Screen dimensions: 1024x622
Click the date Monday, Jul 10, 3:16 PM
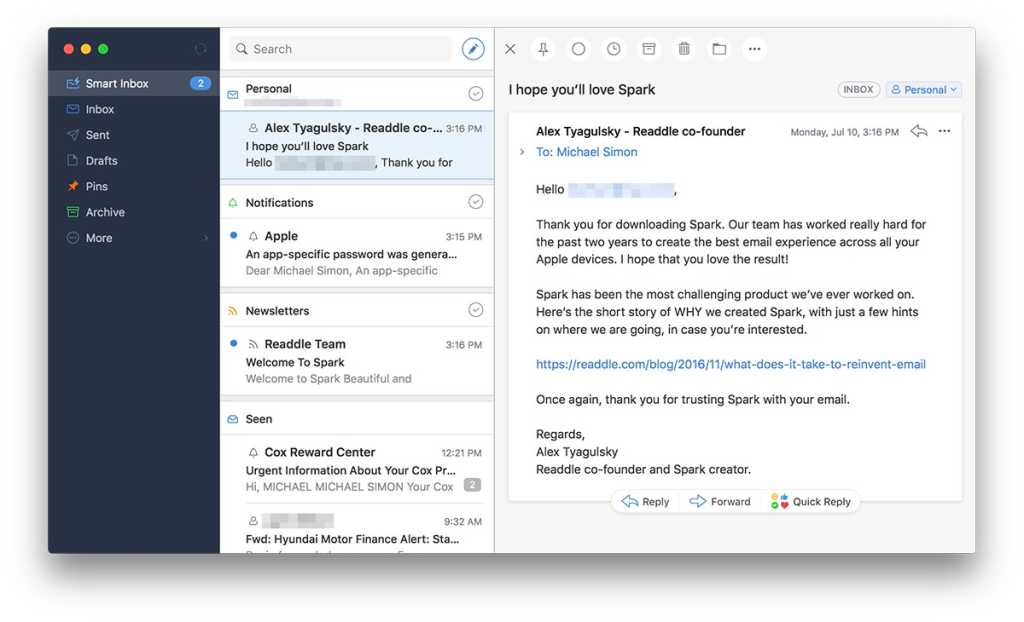click(x=844, y=132)
